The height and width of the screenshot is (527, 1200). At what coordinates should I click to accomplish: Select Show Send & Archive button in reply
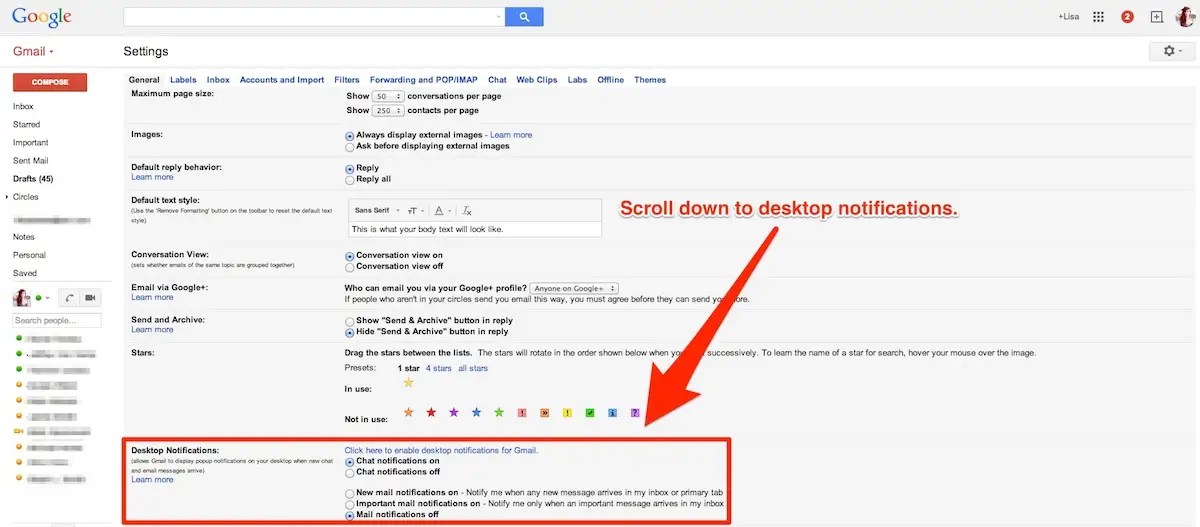[x=349, y=321]
